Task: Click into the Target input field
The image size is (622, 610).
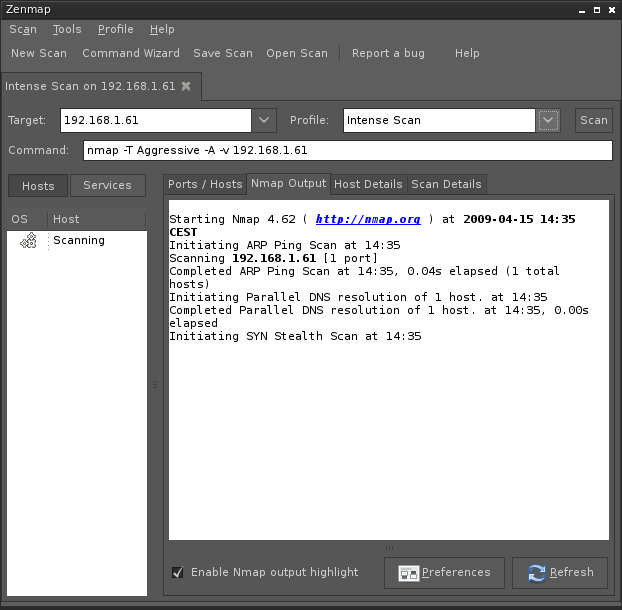Action: (x=156, y=120)
